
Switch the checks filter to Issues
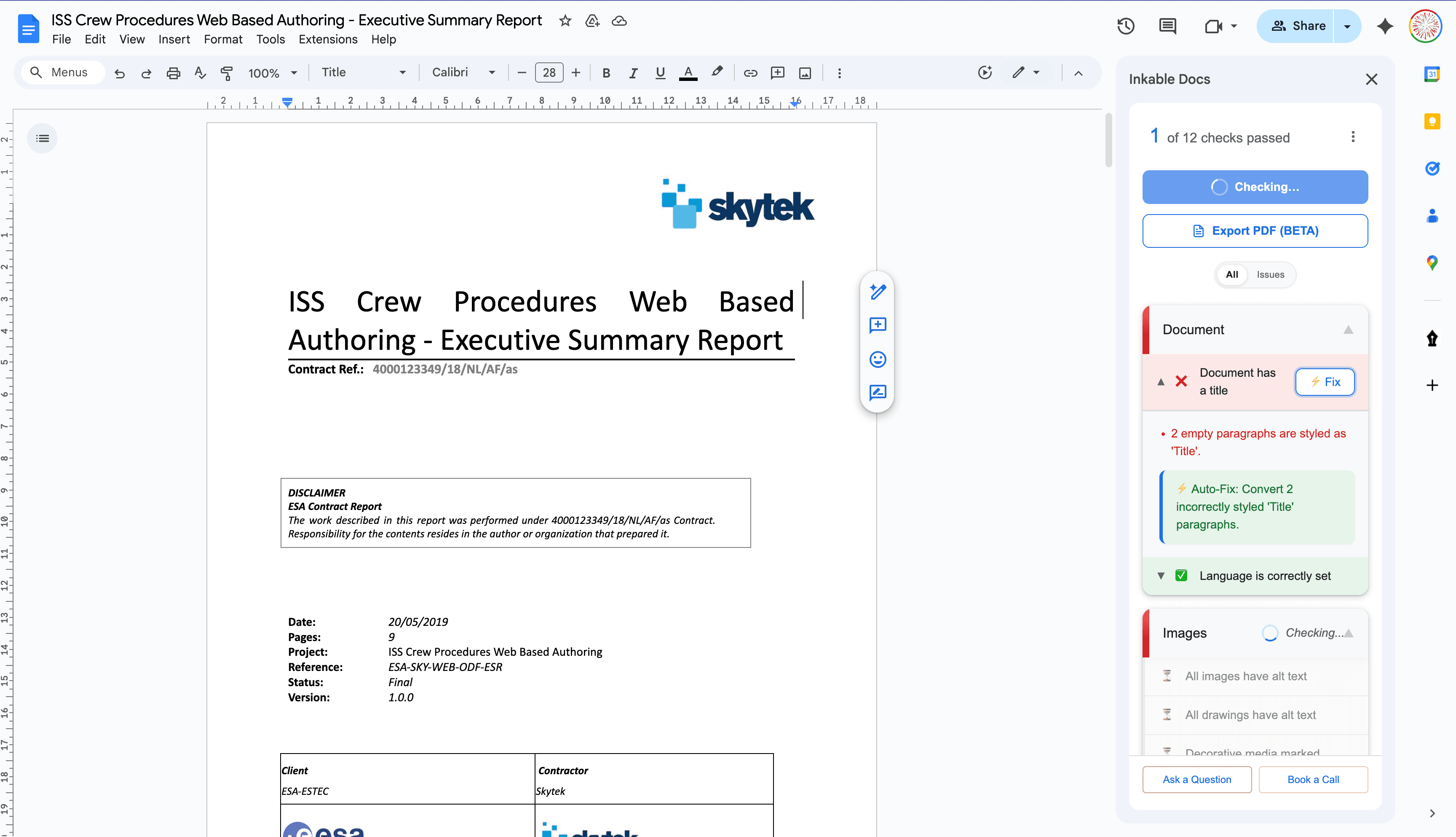(1270, 275)
